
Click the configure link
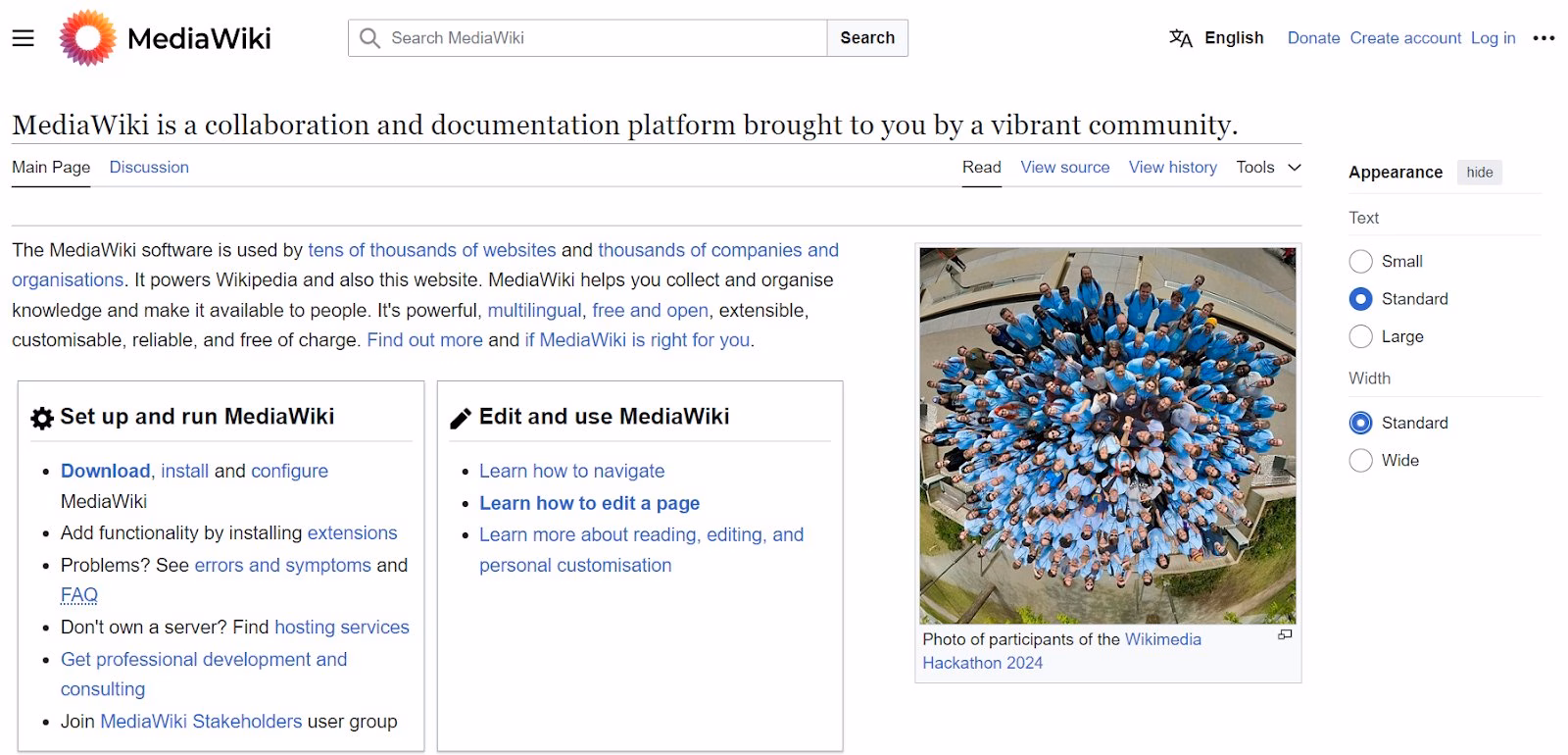[289, 471]
